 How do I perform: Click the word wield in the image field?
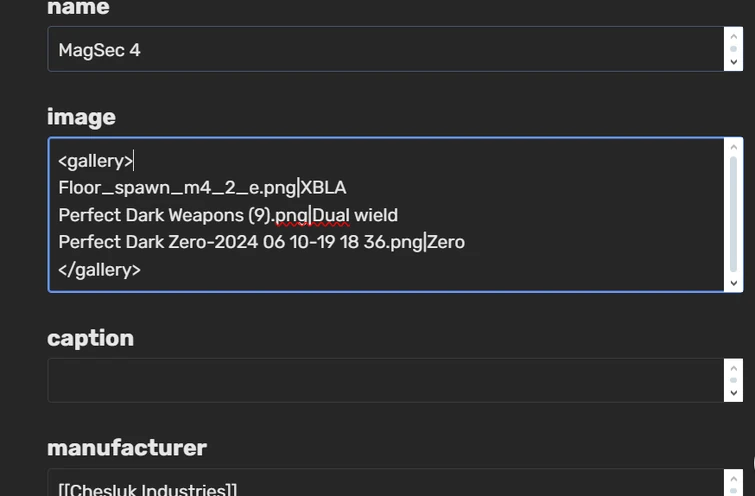[x=376, y=215]
